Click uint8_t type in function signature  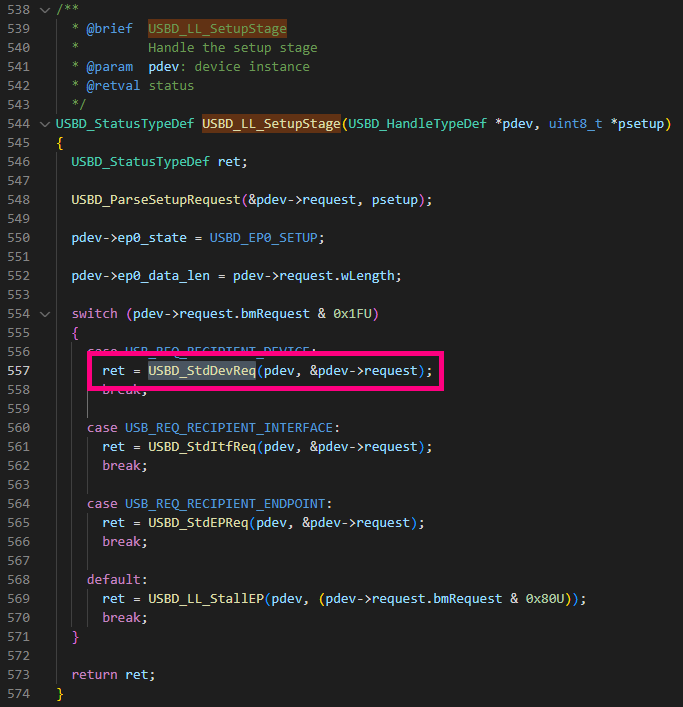[575, 124]
